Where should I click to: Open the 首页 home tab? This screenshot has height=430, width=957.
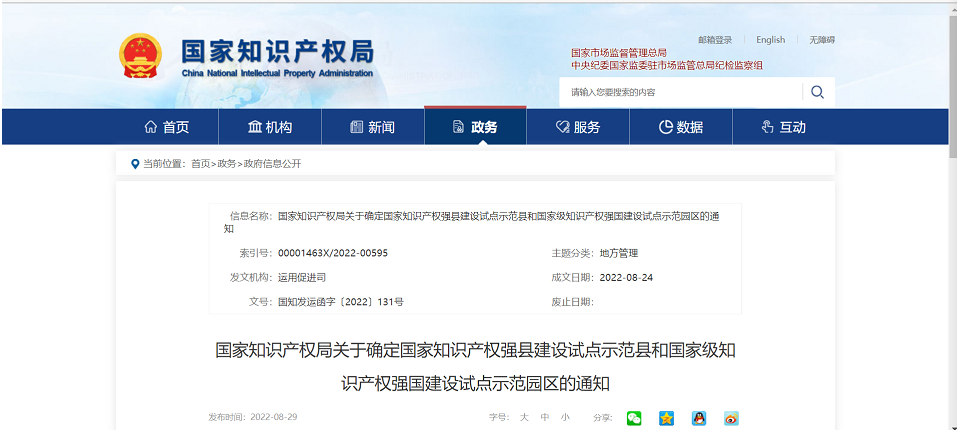tap(166, 127)
